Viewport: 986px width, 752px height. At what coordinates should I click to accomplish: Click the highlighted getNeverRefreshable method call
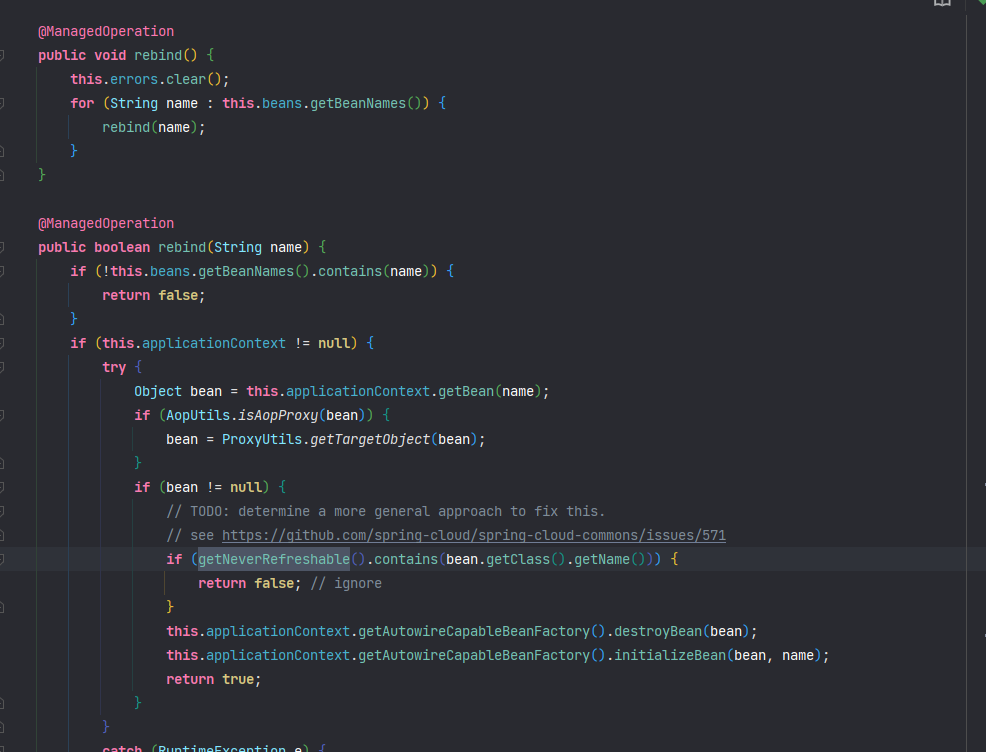pos(274,559)
